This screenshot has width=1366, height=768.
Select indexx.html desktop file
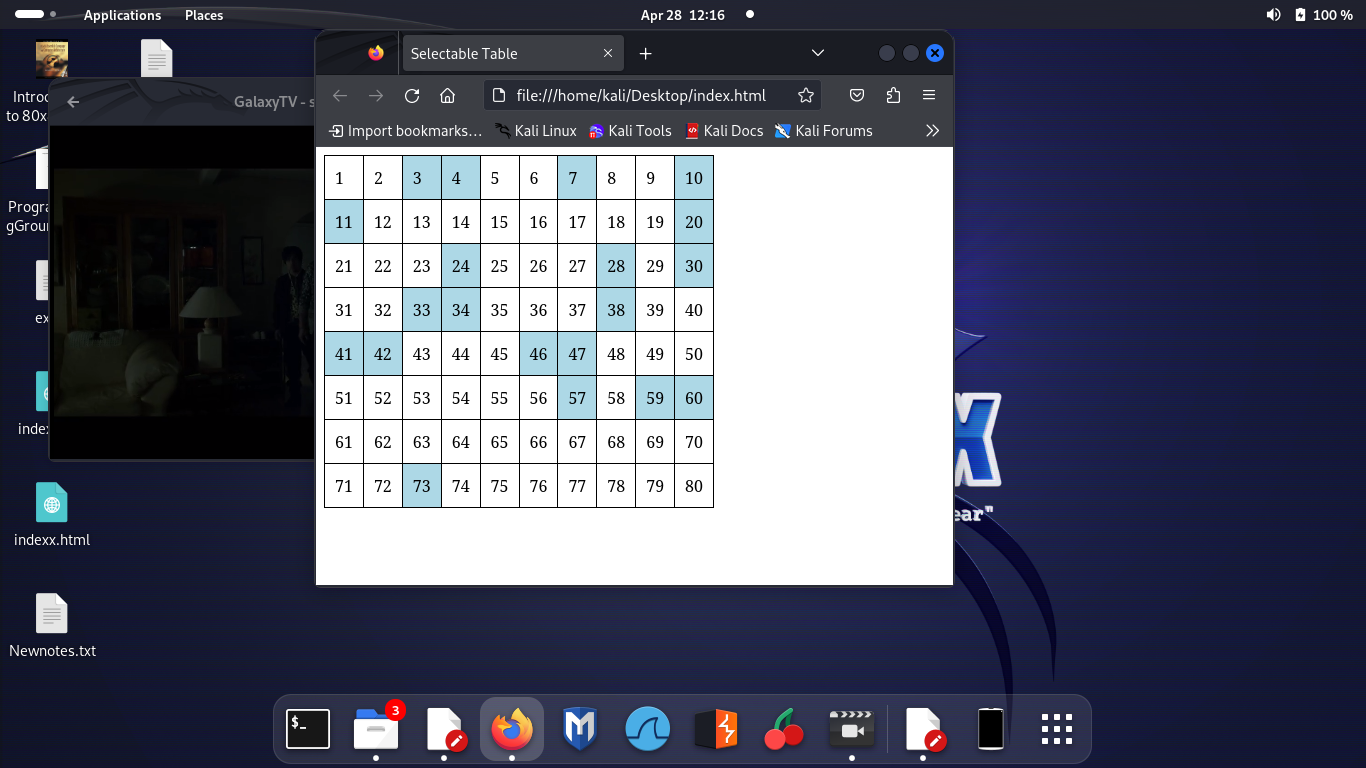52,515
